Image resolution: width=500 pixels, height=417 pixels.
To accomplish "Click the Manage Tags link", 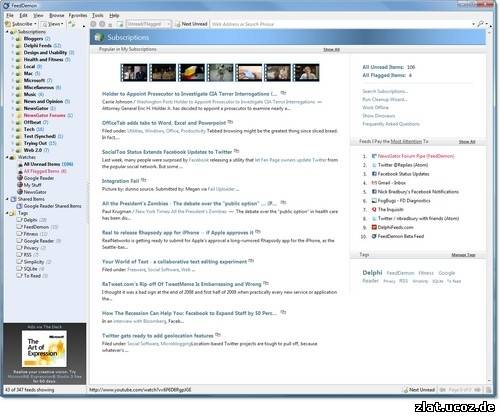I will (463, 255).
